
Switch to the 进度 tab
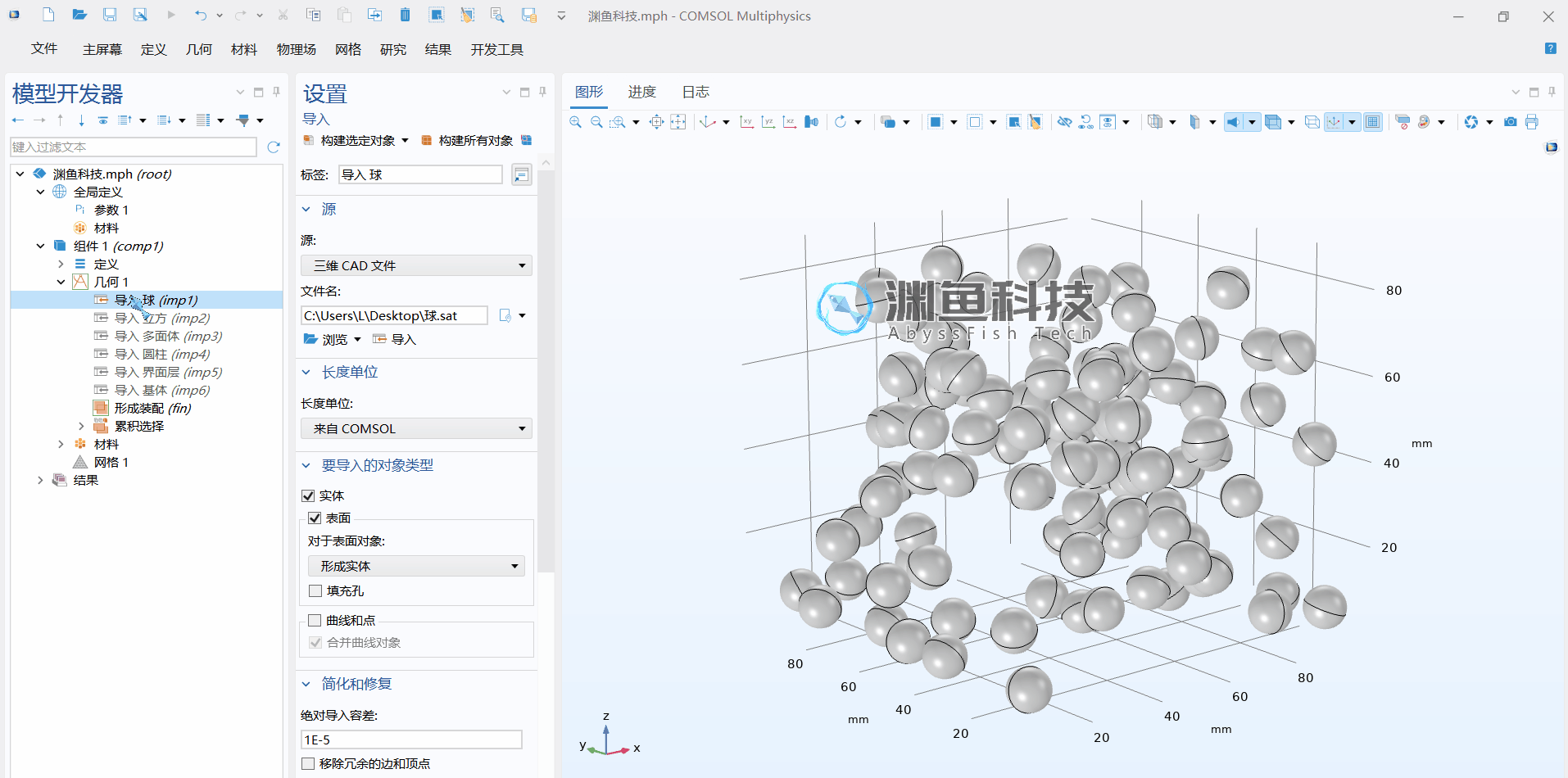coord(642,92)
